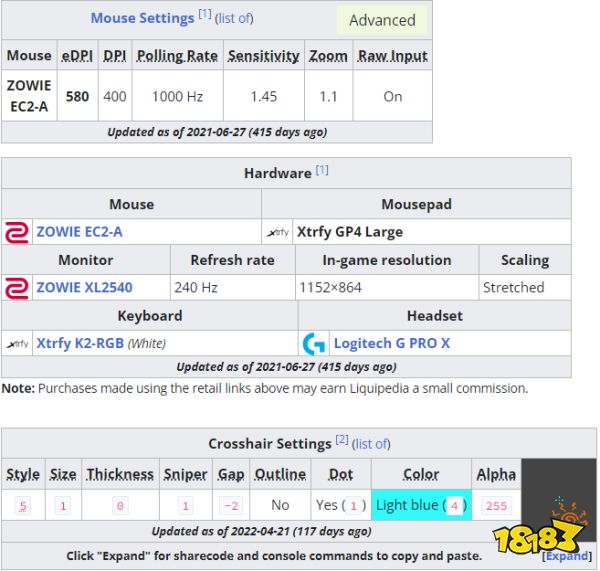This screenshot has height=571, width=600.
Task: Select the 1152×864 resolution value
Action: pos(330,287)
